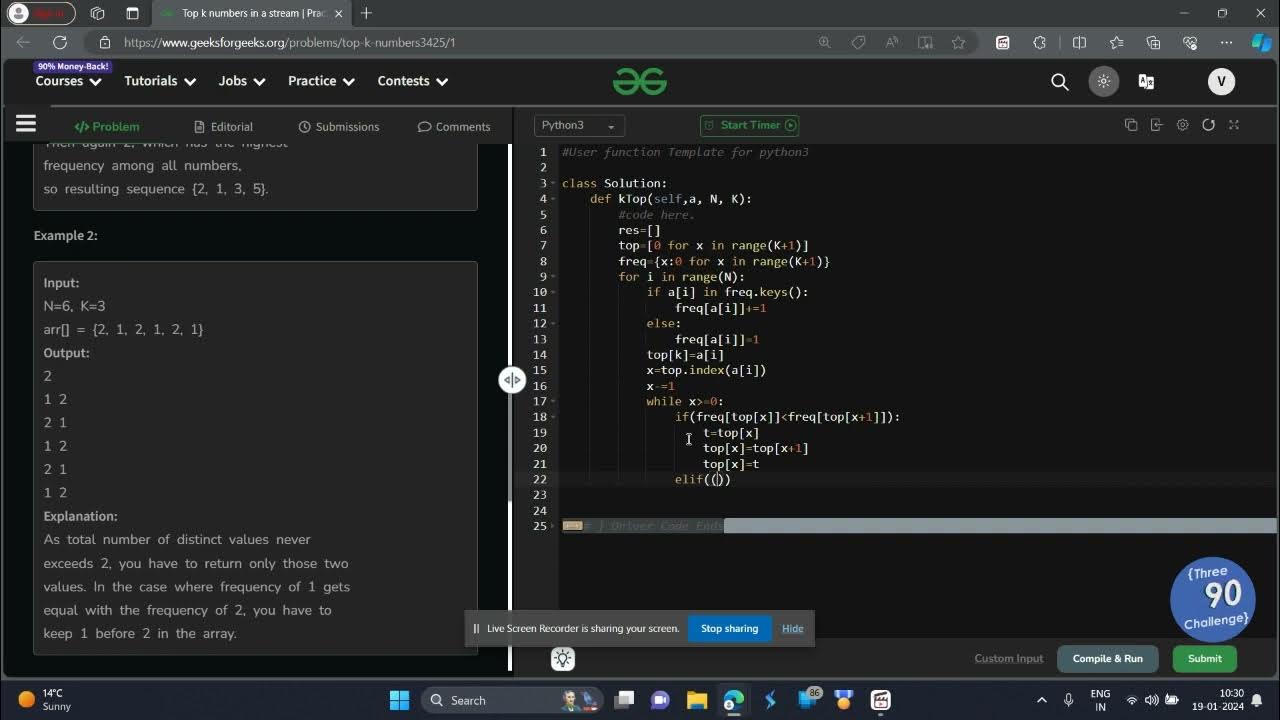1280x720 pixels.
Task: Switch to the Problem tab
Action: pyautogui.click(x=107, y=127)
